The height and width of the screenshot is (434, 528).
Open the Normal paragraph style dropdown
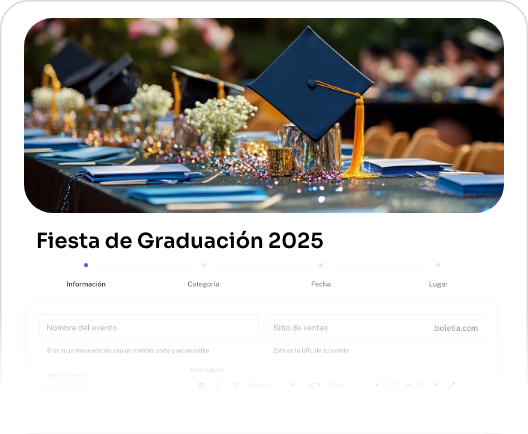pyautogui.click(x=271, y=385)
